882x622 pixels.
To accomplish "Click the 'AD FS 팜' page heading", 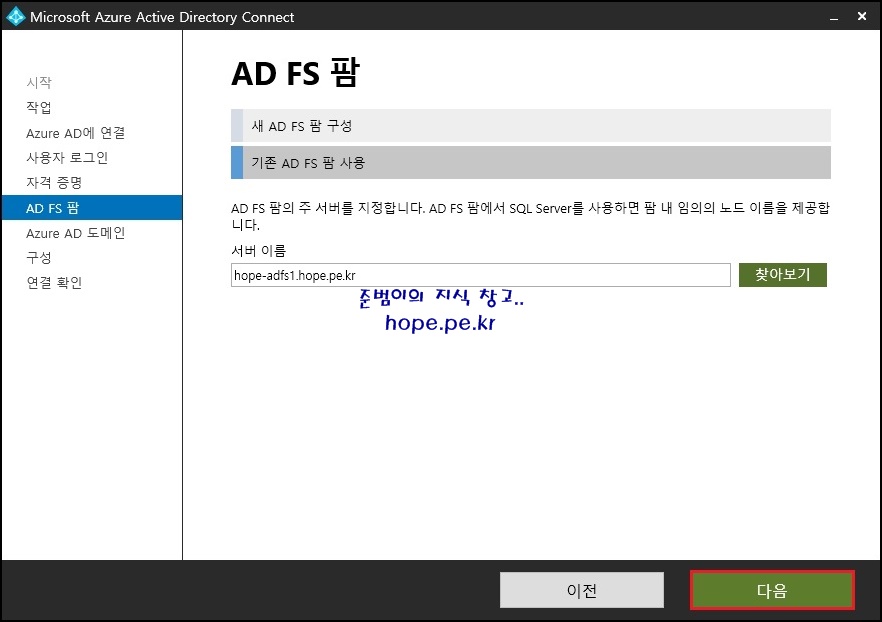I will 295,73.
